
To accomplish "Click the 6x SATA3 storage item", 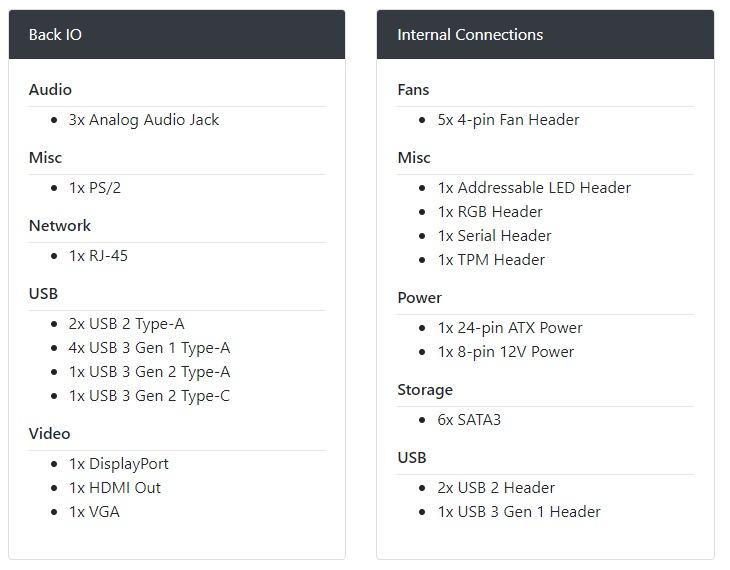I will point(469,420).
